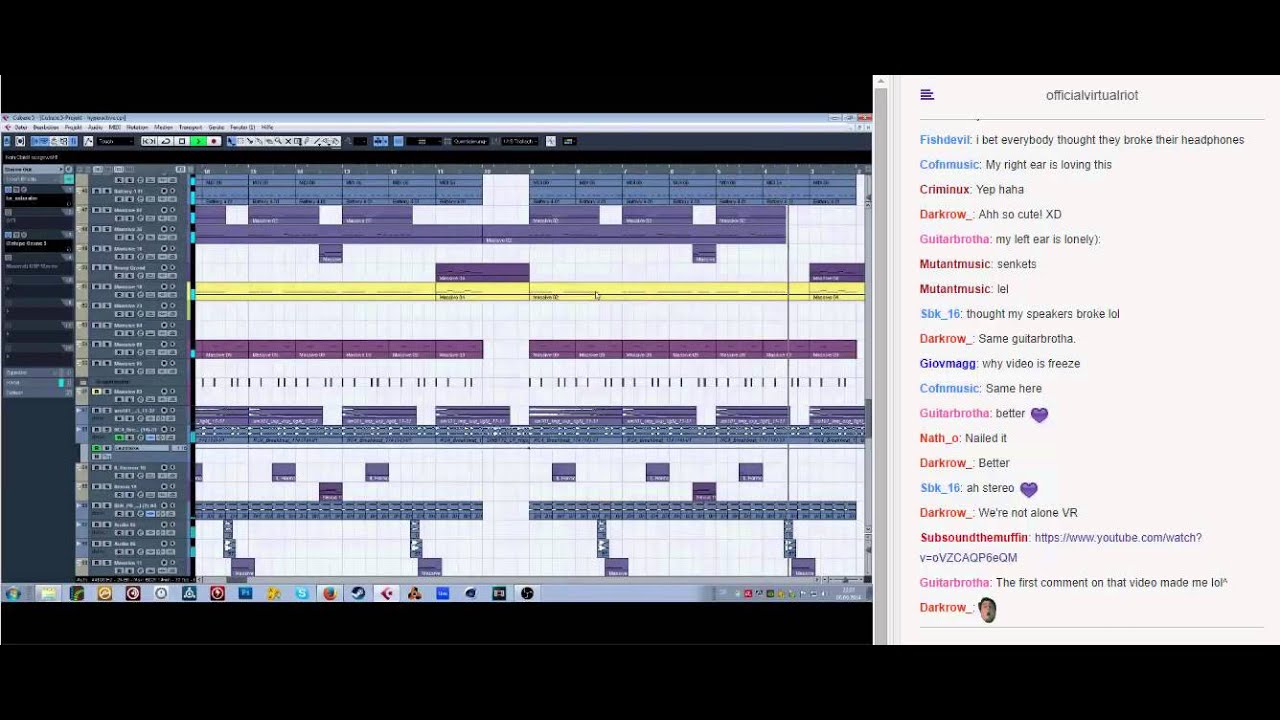Solo the Massive 02 track

(x=106, y=210)
